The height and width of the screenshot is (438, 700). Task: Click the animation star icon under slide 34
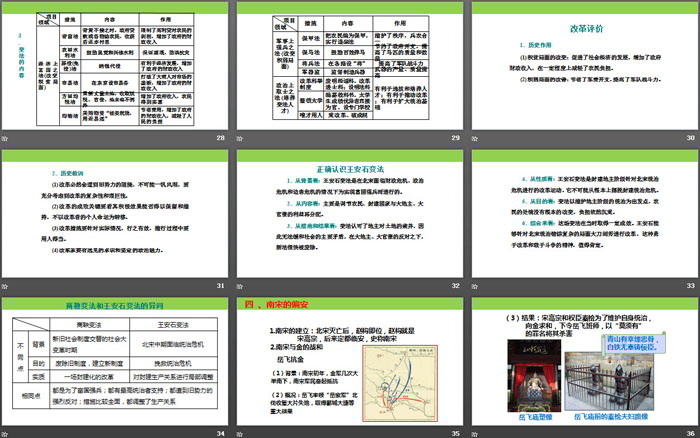coord(8,432)
